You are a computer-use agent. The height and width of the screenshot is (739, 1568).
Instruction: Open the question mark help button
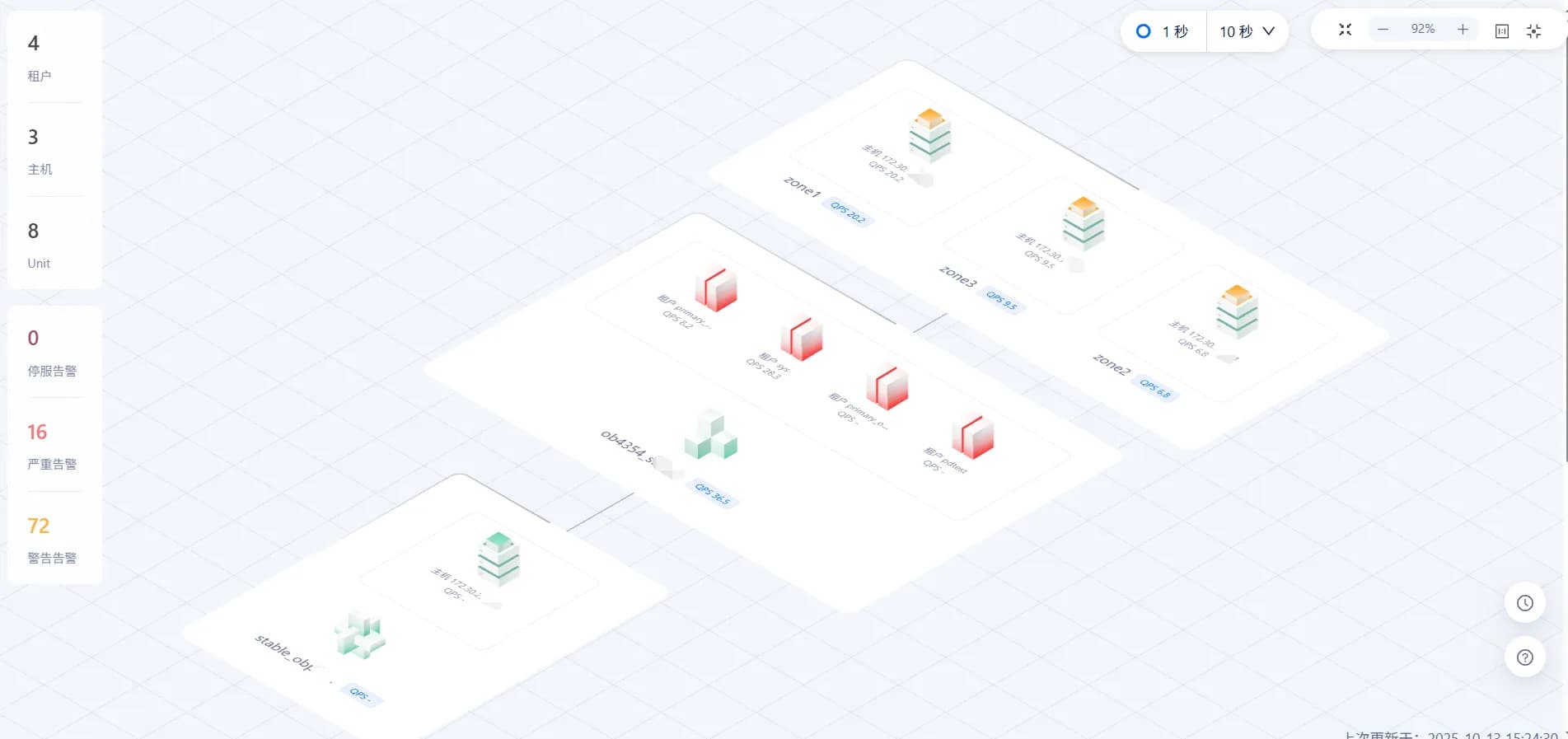1524,657
